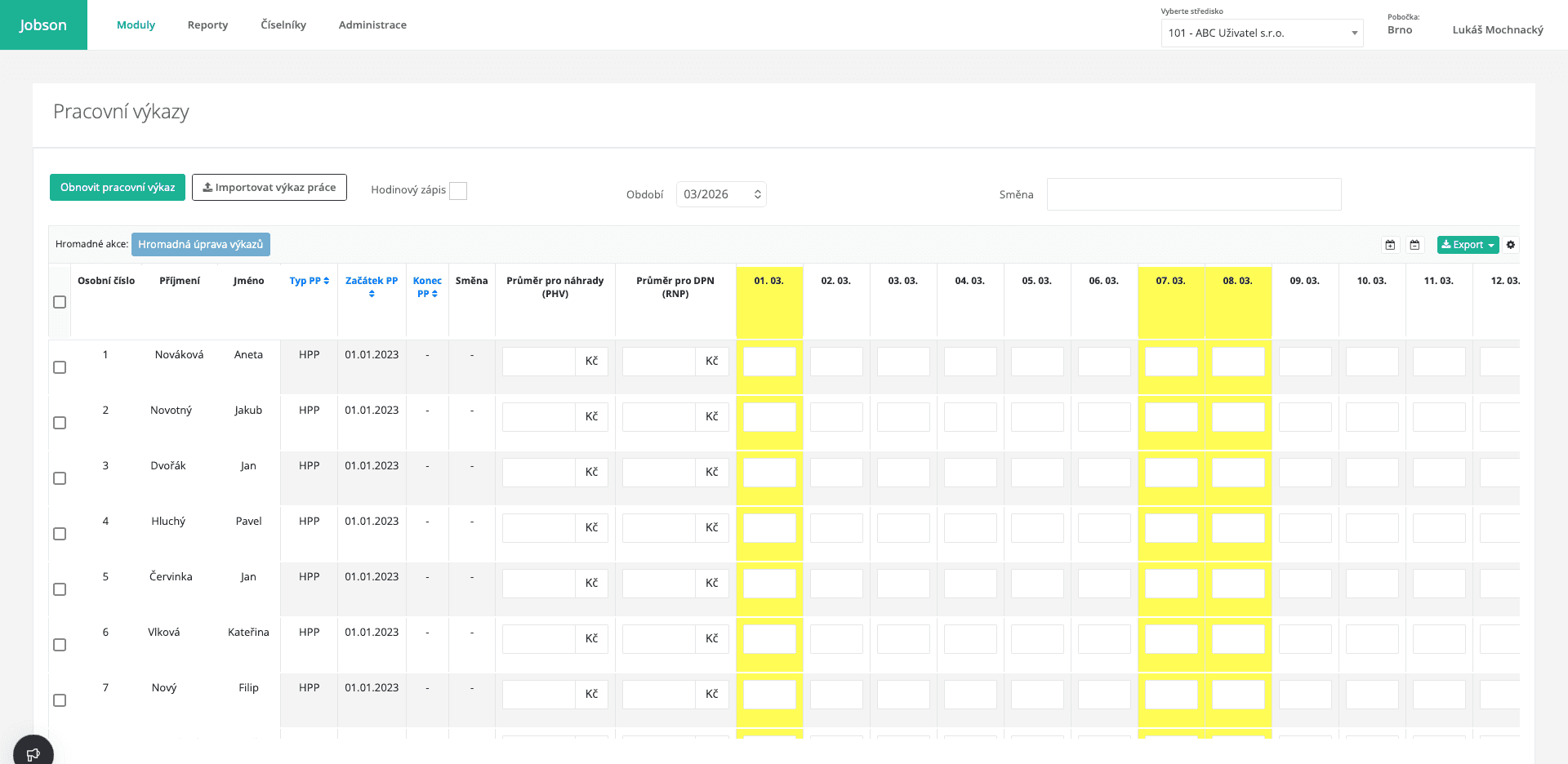The image size is (1568, 764).
Task: Expand the Období 03/2026 selector
Action: 721,194
